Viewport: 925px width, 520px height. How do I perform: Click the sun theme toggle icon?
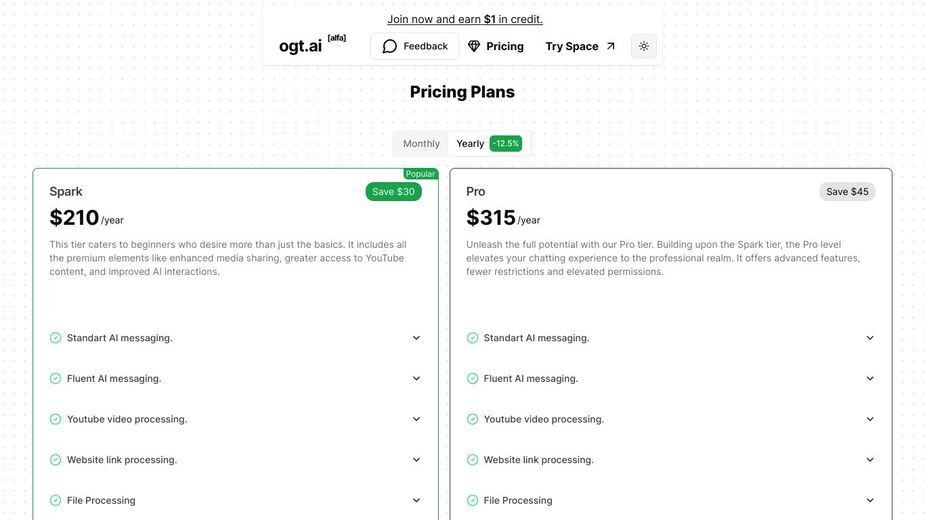[644, 46]
